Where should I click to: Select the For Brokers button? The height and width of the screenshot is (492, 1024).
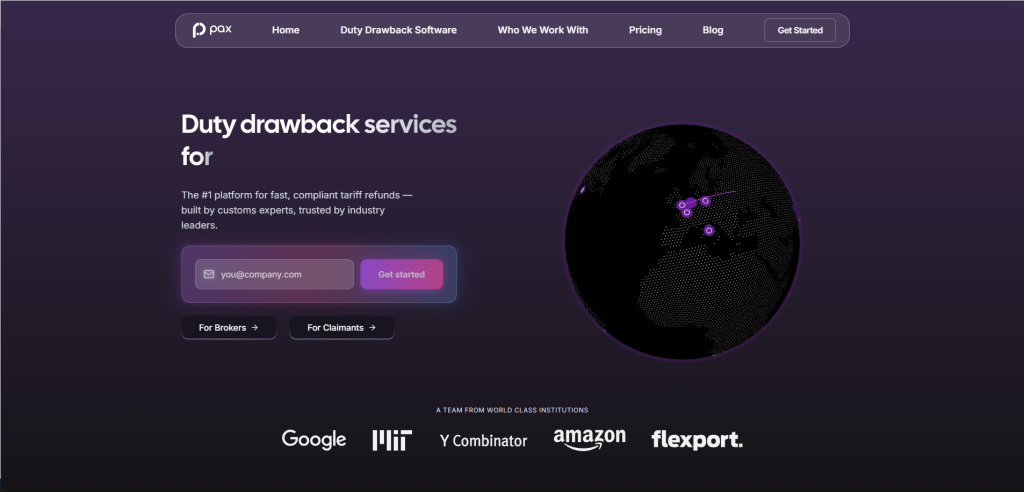(x=228, y=327)
